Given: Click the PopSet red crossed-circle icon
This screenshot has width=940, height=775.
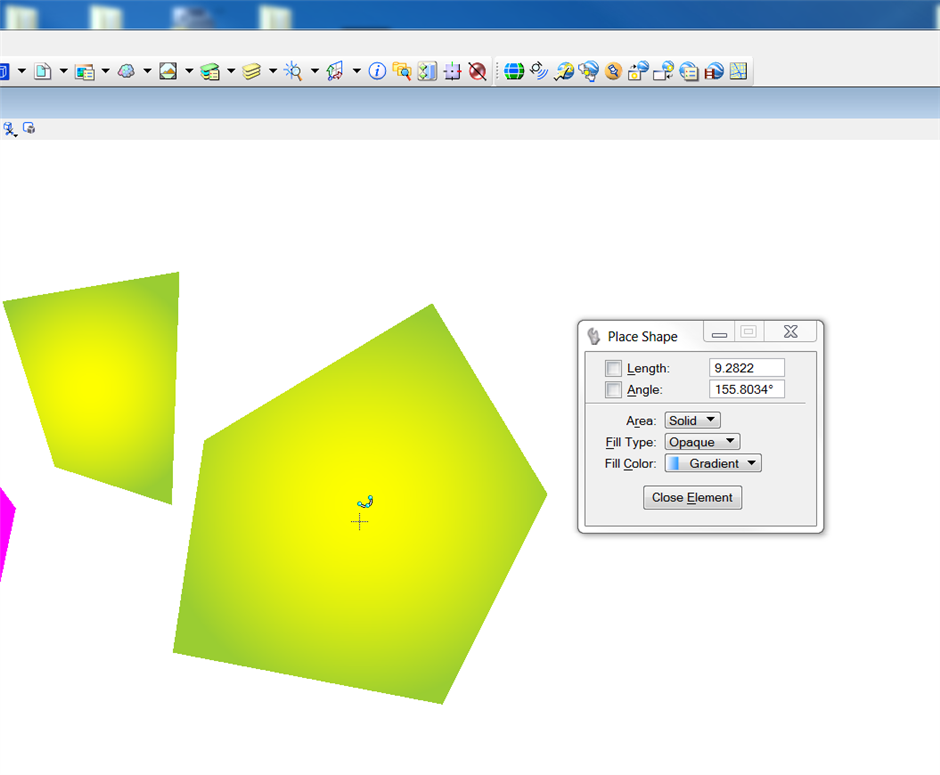Looking at the screenshot, I should [477, 71].
